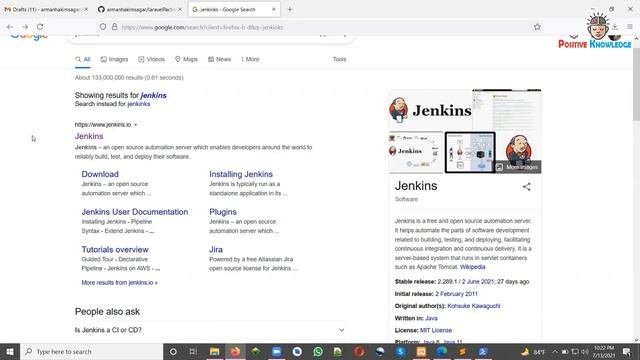Click the '2 June 2021' stable release link
This screenshot has height=360, width=640.
478,282
